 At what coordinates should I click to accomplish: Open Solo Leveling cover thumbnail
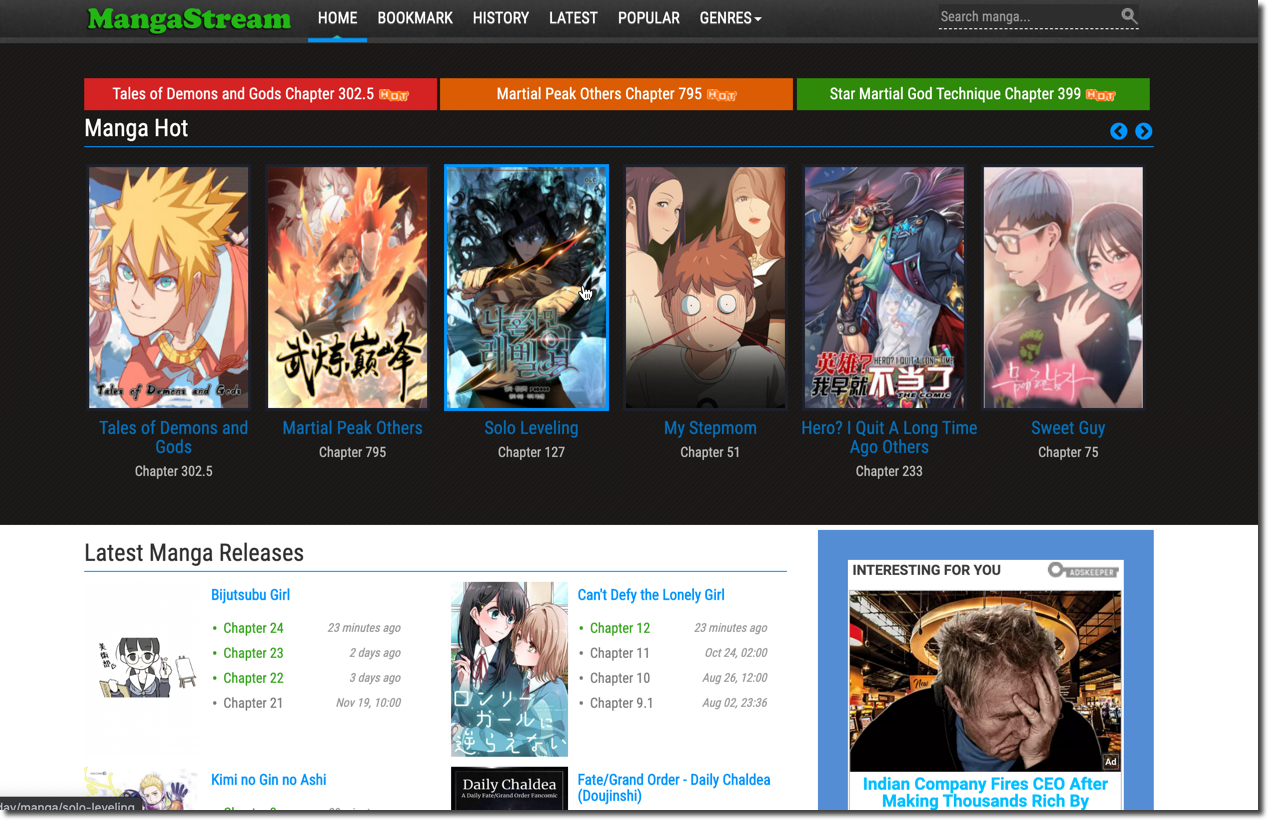click(527, 287)
